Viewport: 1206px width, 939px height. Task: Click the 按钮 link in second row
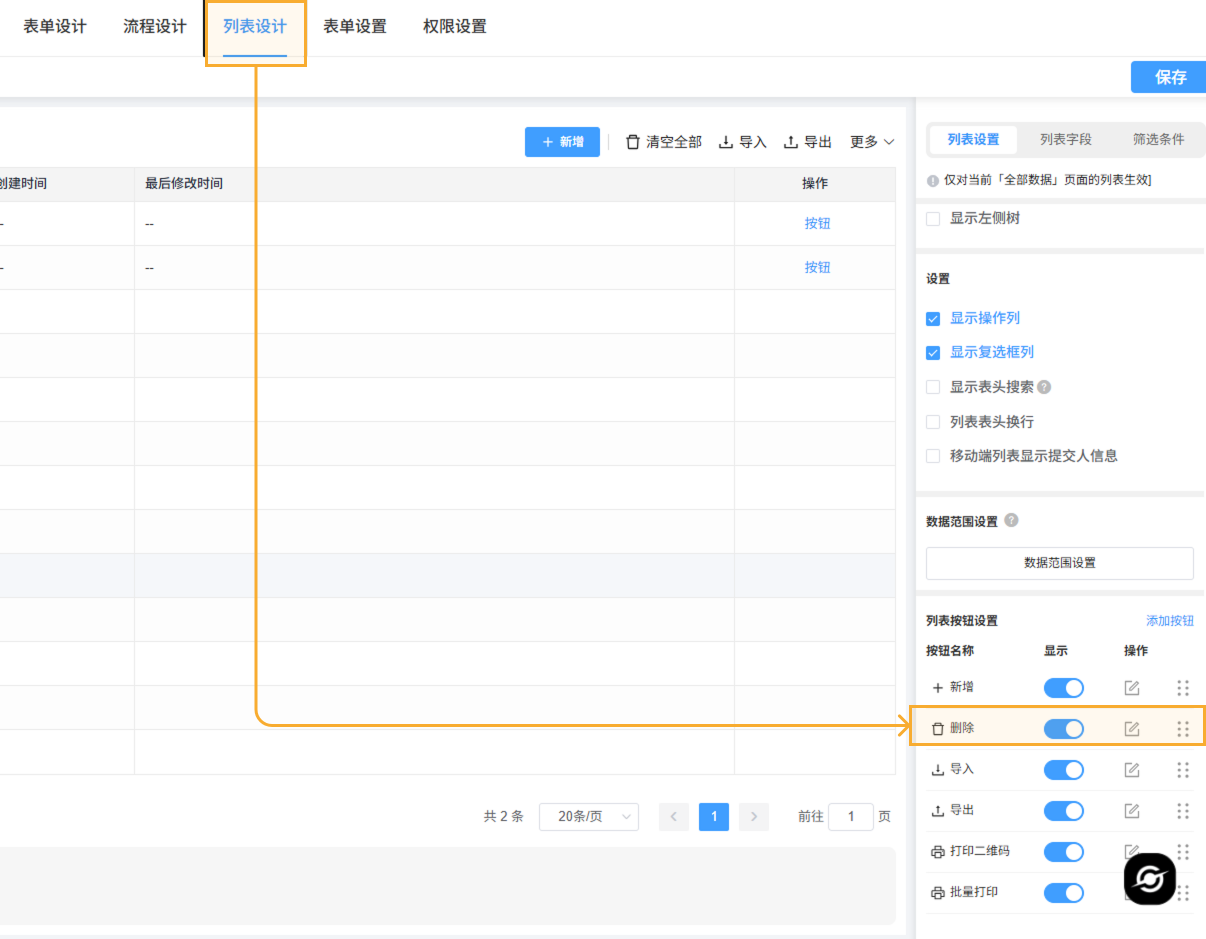pos(817,268)
